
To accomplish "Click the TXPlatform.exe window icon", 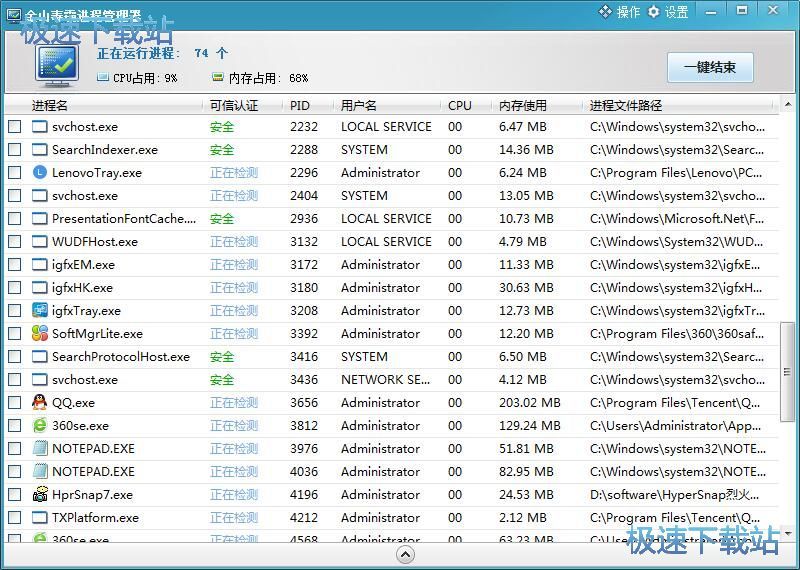I will (x=39, y=517).
